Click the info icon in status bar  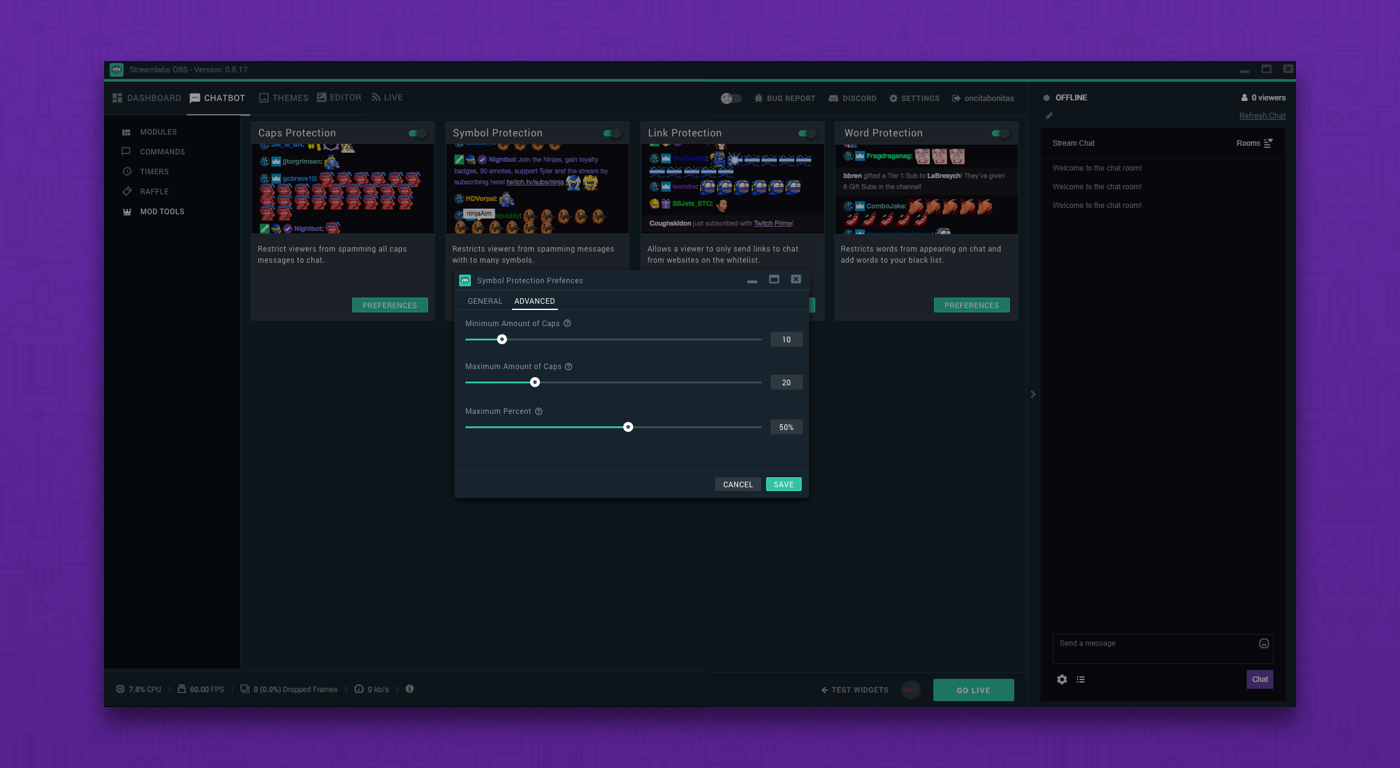pos(409,689)
